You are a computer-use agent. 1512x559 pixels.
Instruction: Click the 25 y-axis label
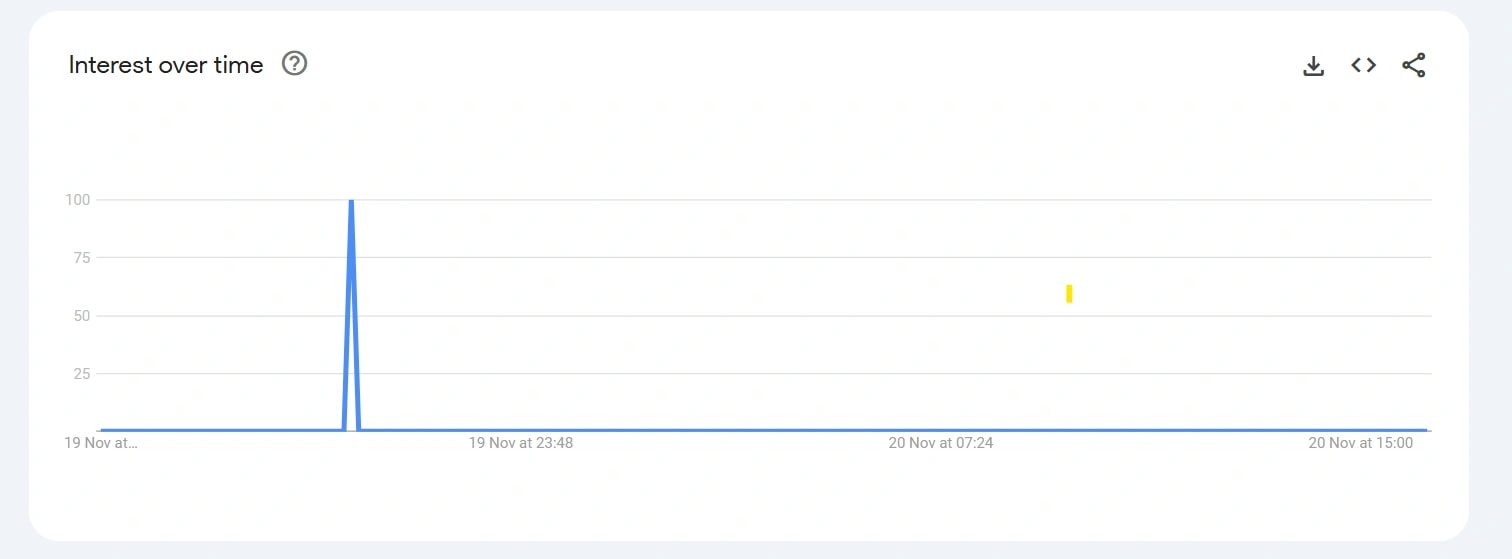[x=82, y=374]
